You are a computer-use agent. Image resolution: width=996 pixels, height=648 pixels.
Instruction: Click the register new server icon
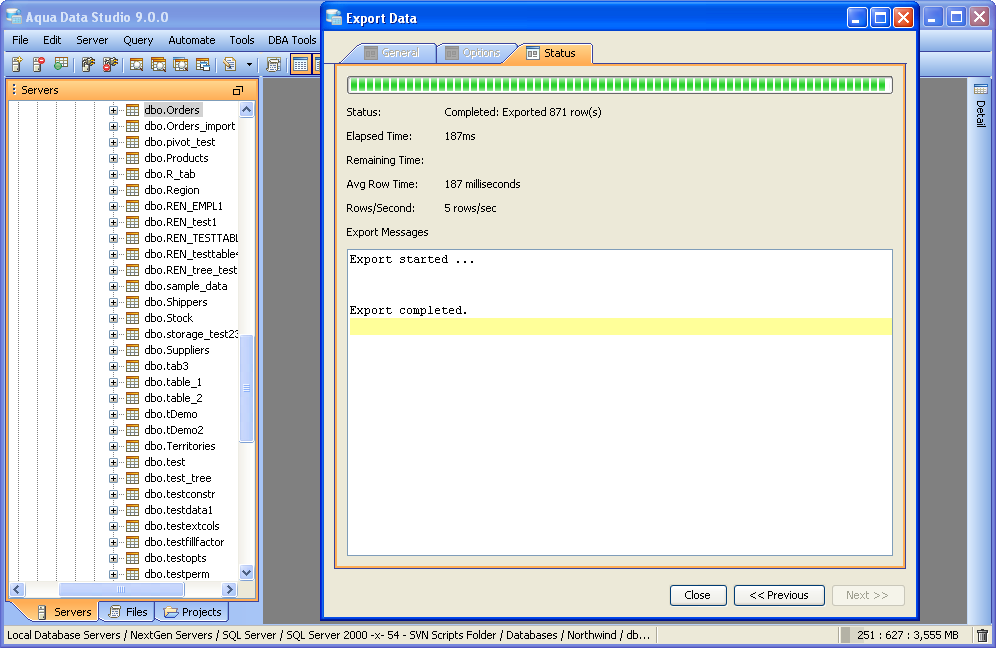tap(17, 64)
